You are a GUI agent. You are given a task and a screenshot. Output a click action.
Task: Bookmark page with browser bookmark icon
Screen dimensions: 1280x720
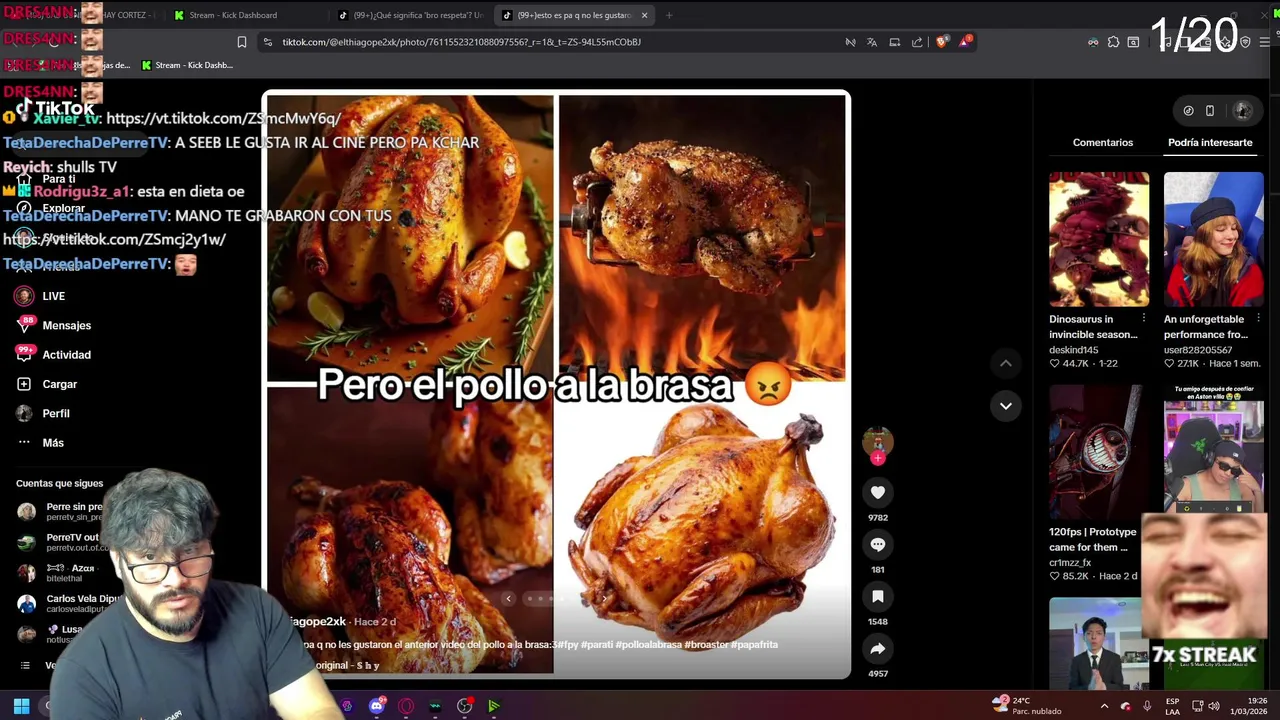[241, 42]
